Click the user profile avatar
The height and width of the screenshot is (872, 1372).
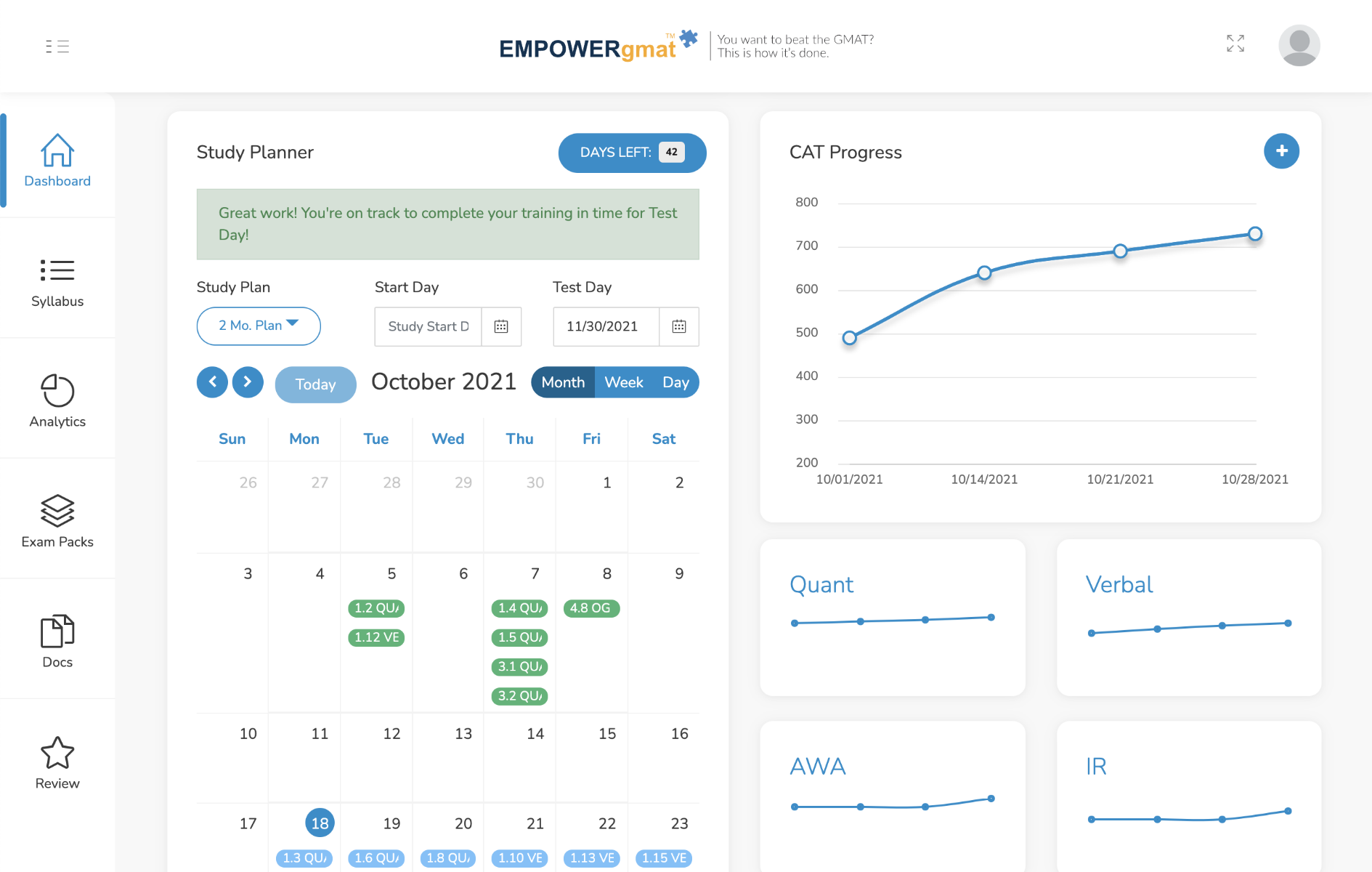click(x=1299, y=45)
